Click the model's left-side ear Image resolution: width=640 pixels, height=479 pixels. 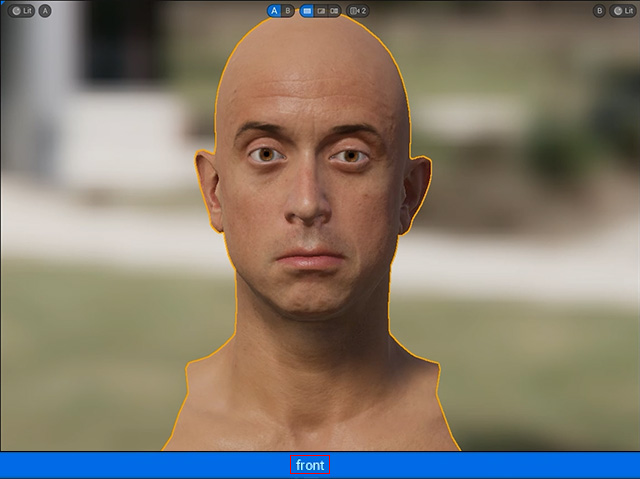pos(209,190)
